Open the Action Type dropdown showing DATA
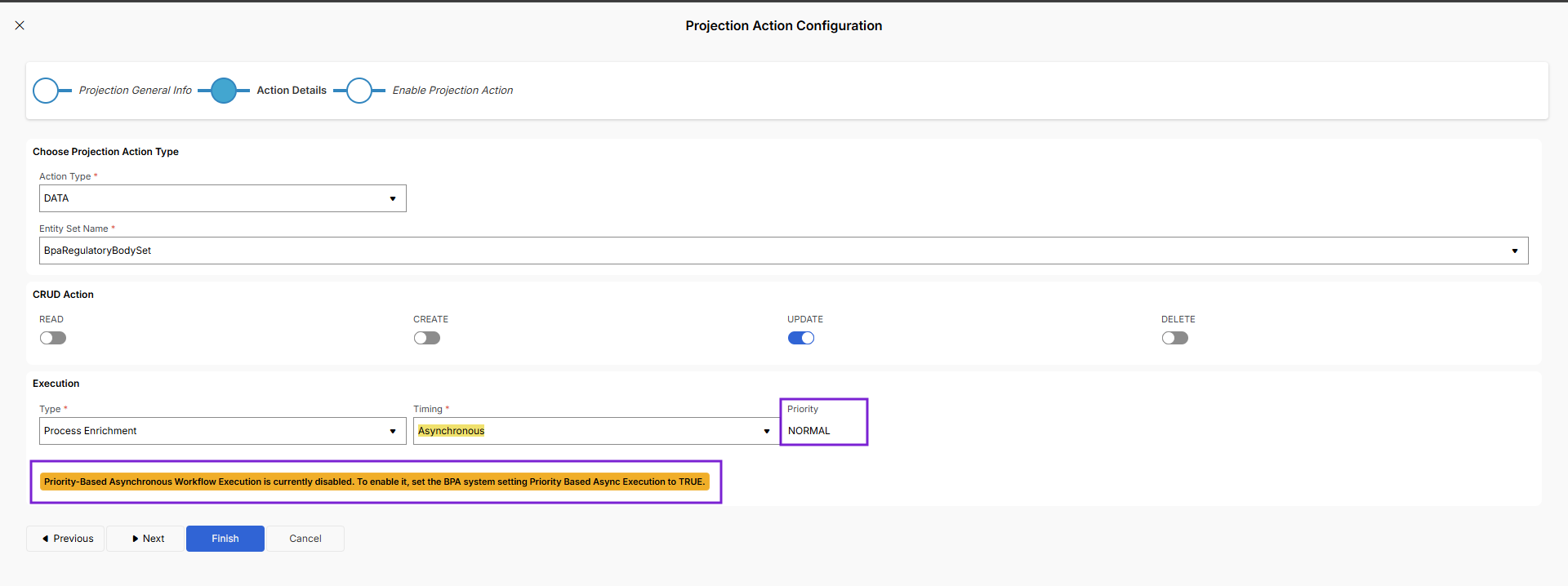Image resolution: width=1568 pixels, height=586 pixels. [x=222, y=198]
